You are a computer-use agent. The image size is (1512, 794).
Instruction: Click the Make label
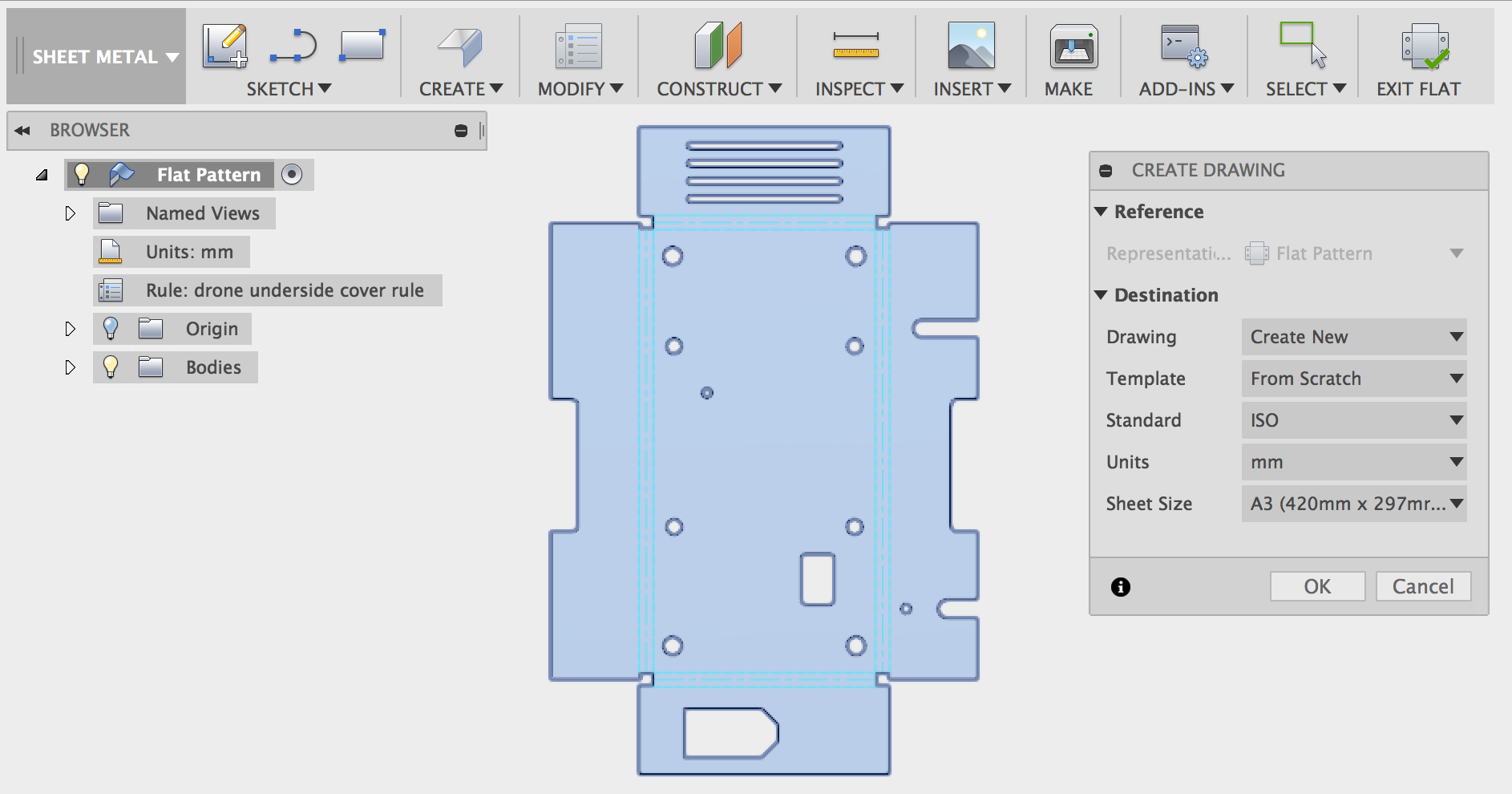click(x=1069, y=89)
